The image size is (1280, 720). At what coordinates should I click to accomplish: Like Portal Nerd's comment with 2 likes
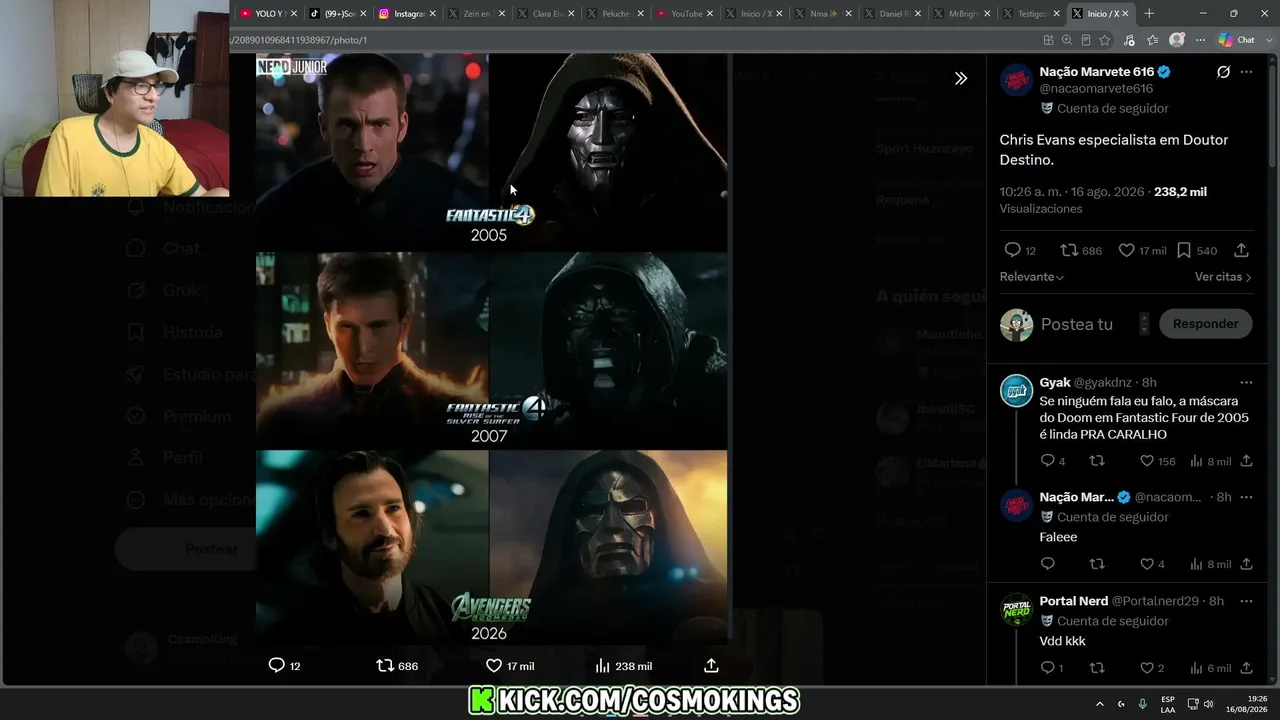(1147, 668)
